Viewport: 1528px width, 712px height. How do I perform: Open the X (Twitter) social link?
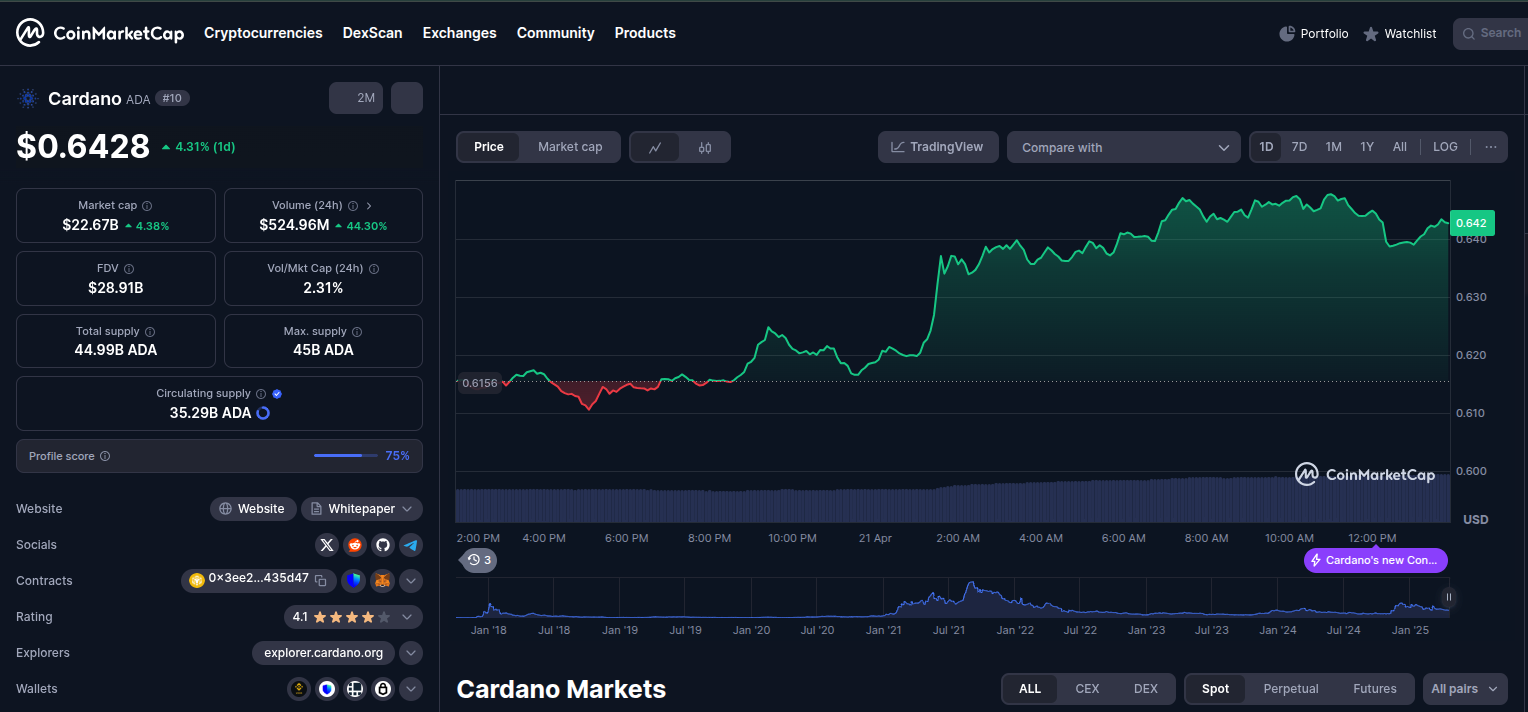[327, 545]
